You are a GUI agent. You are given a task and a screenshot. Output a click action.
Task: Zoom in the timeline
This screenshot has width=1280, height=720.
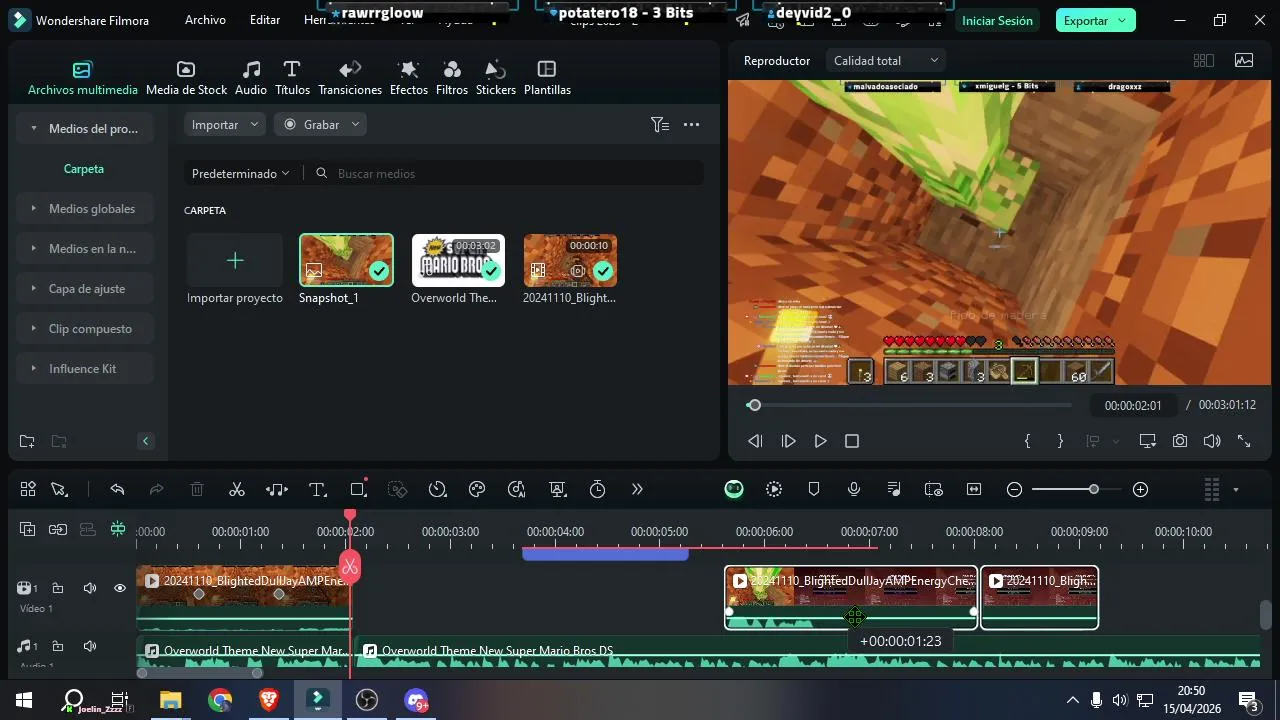(1140, 489)
